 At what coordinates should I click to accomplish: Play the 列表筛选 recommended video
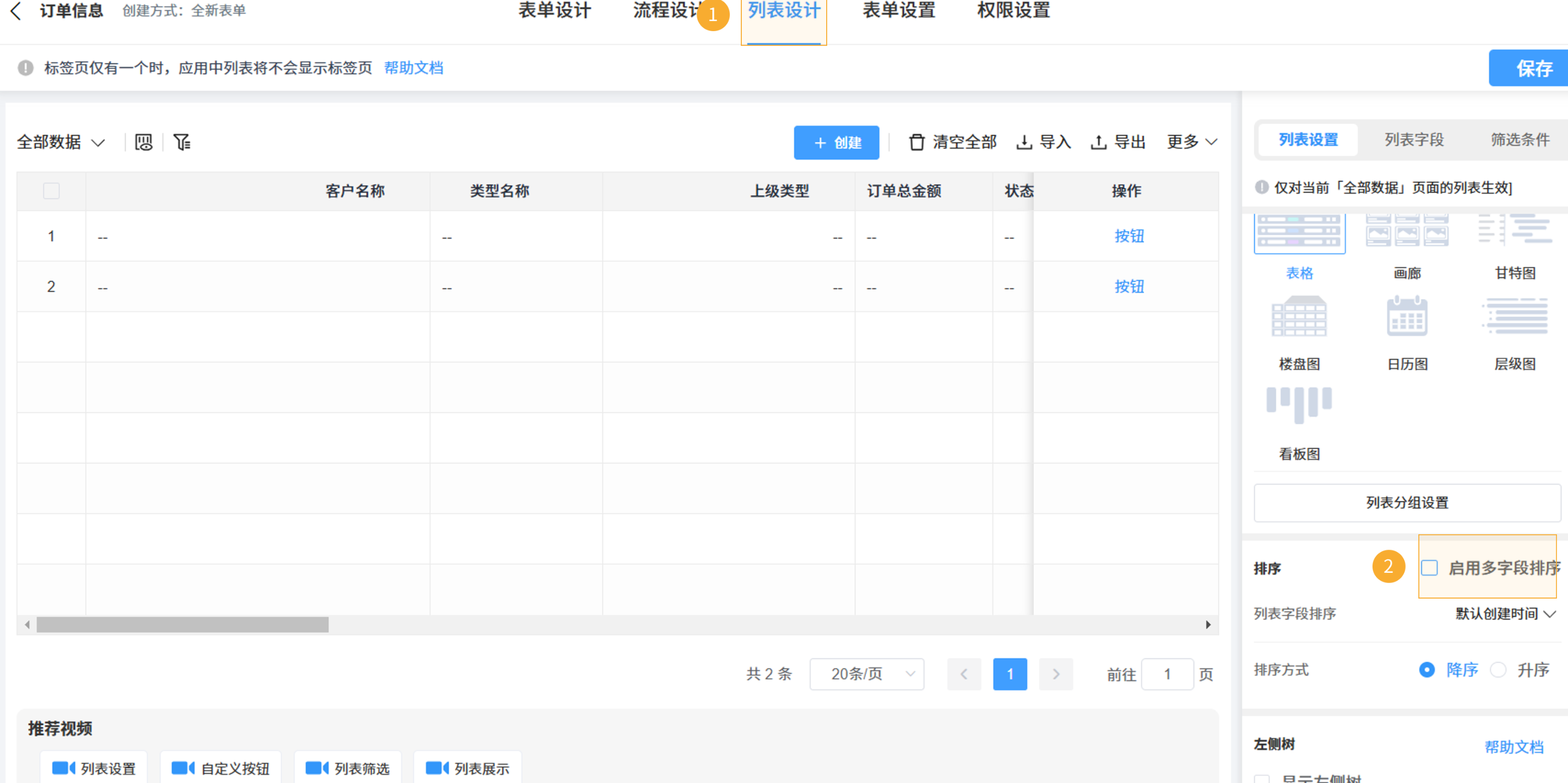[x=347, y=768]
